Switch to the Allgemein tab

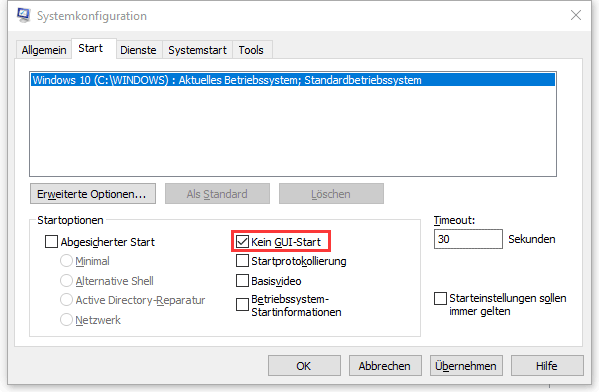(x=44, y=50)
